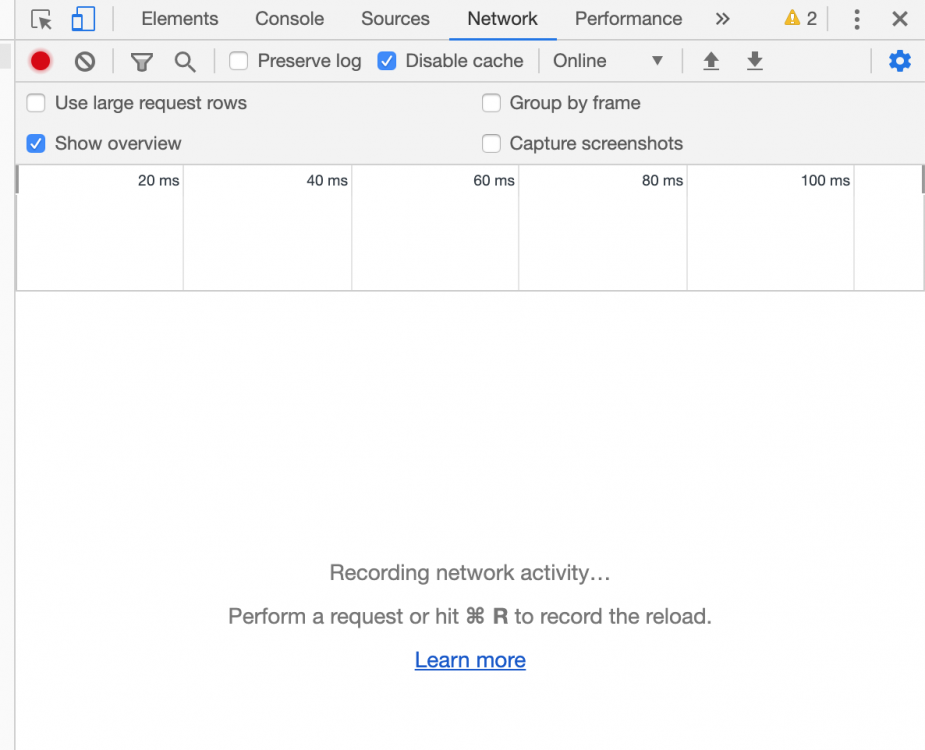Open DevTools settings gear

coord(899,61)
